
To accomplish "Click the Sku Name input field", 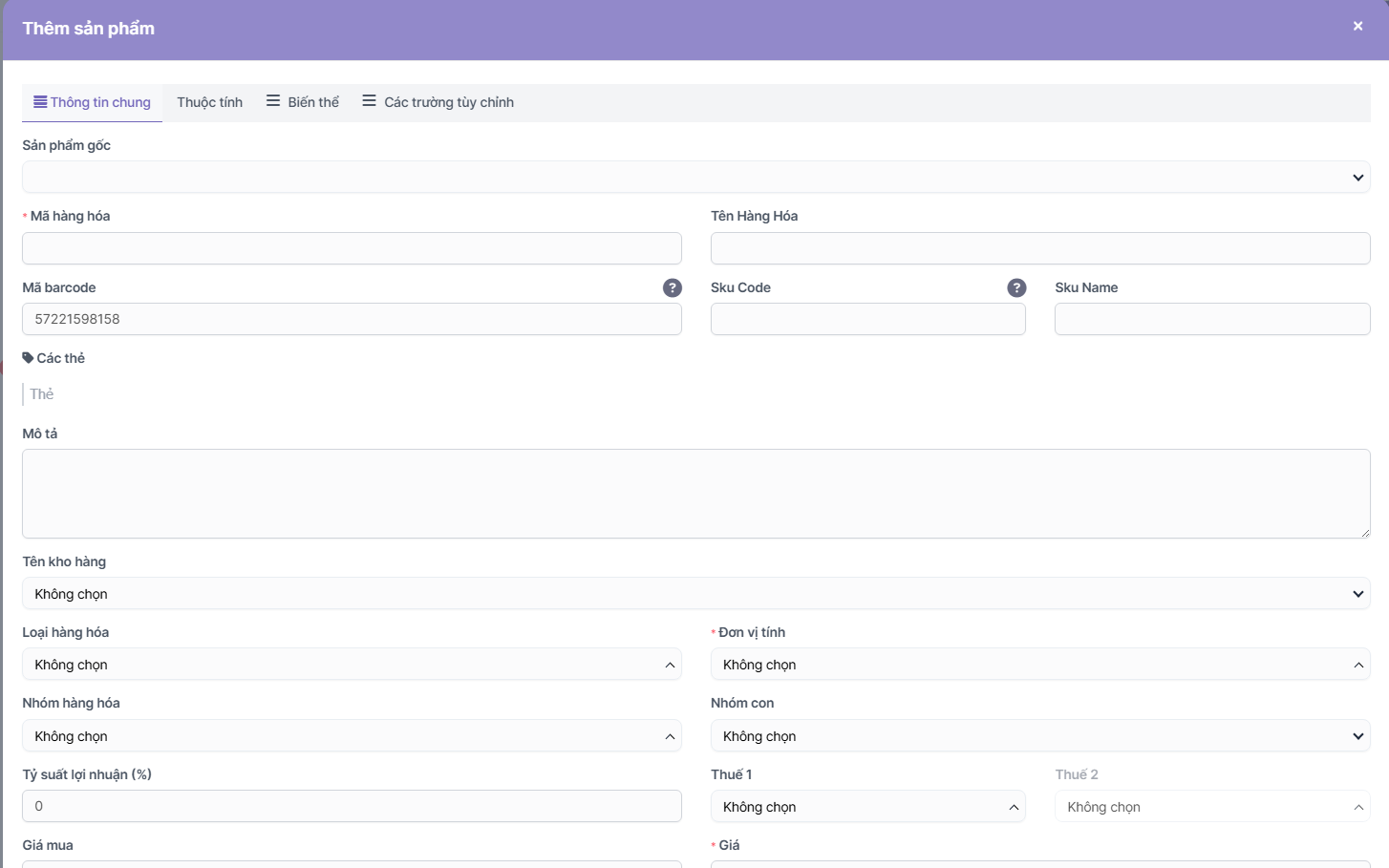I will pos(1211,319).
